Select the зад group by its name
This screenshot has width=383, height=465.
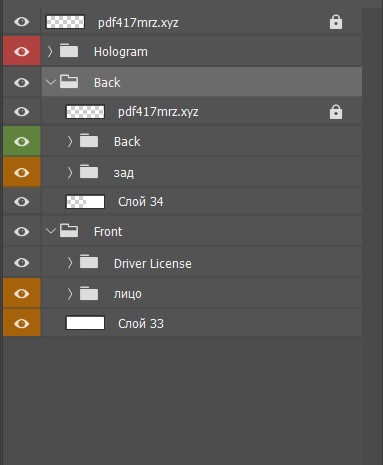coord(124,173)
